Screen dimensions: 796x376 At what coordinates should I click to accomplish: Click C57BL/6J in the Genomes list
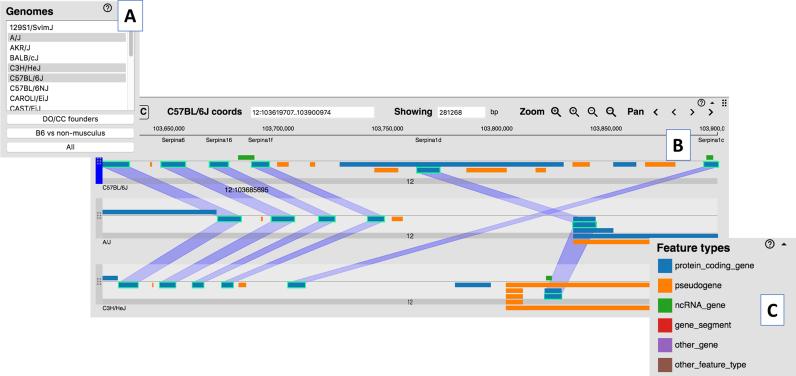67,78
